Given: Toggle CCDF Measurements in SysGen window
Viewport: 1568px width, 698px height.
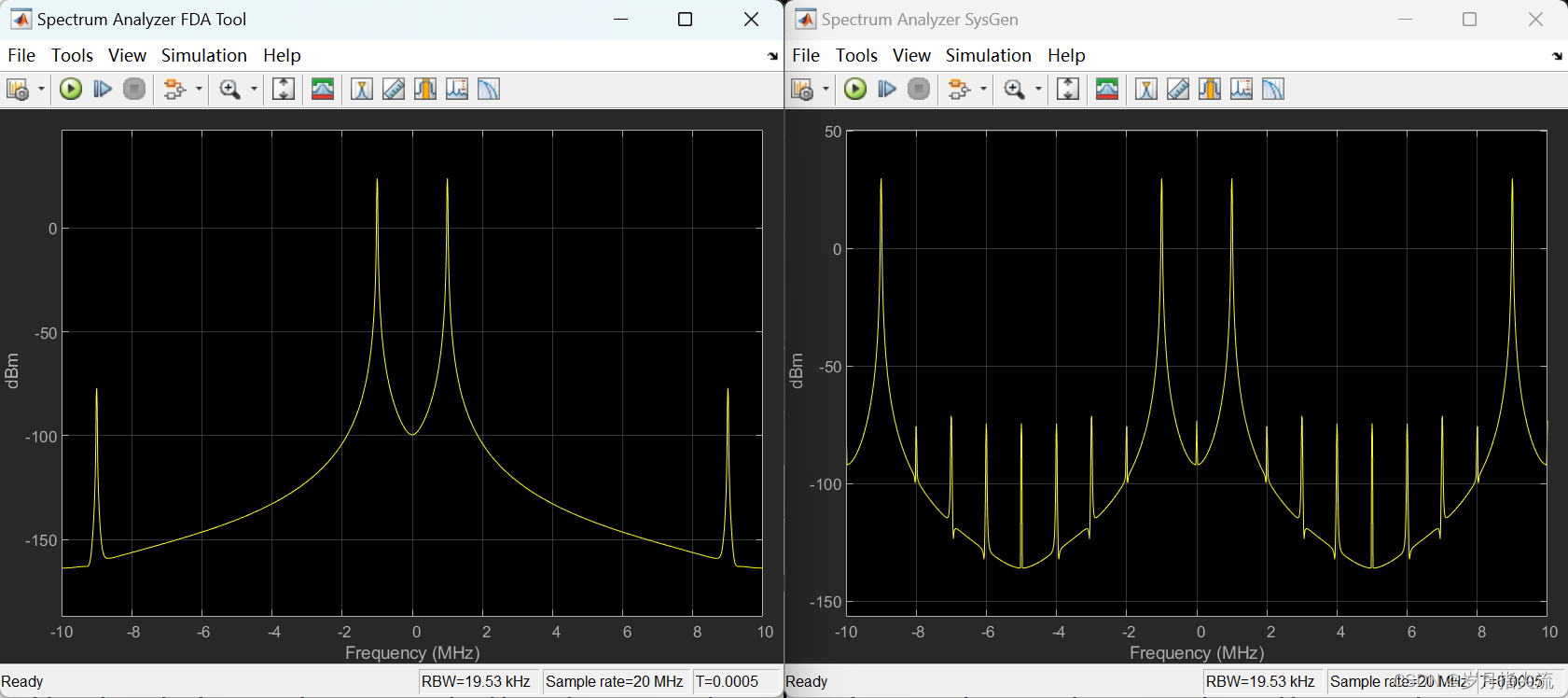Looking at the screenshot, I should (x=1273, y=90).
